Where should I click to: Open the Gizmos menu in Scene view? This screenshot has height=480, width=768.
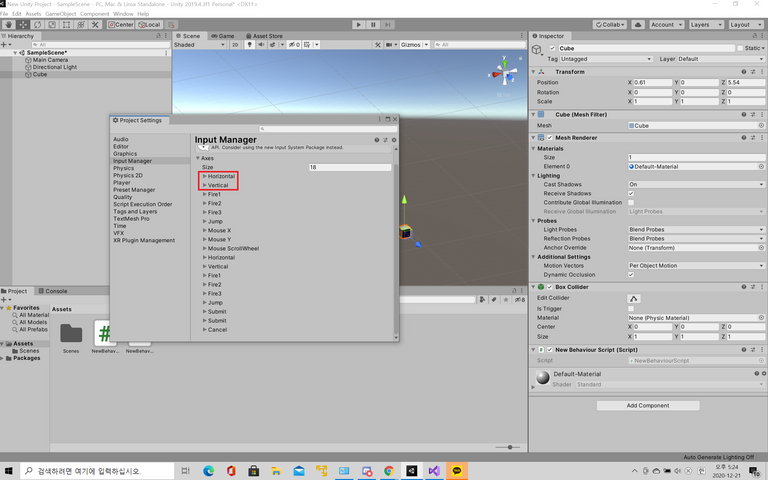pyautogui.click(x=414, y=45)
